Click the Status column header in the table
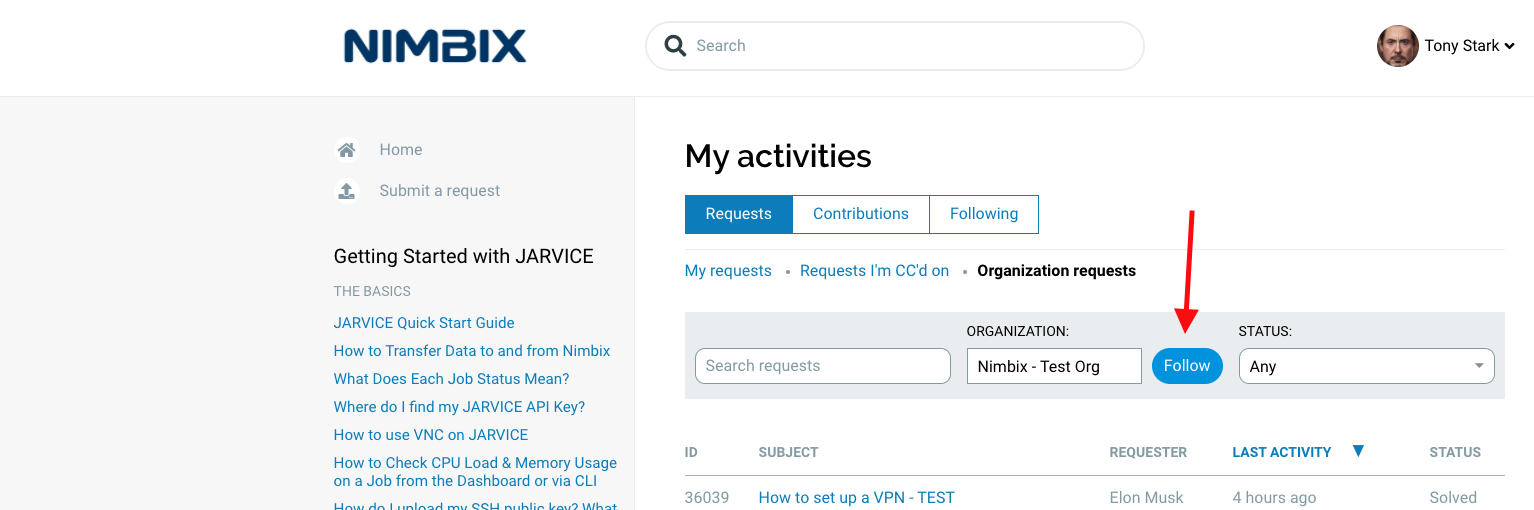The width and height of the screenshot is (1534, 510). (x=1455, y=453)
